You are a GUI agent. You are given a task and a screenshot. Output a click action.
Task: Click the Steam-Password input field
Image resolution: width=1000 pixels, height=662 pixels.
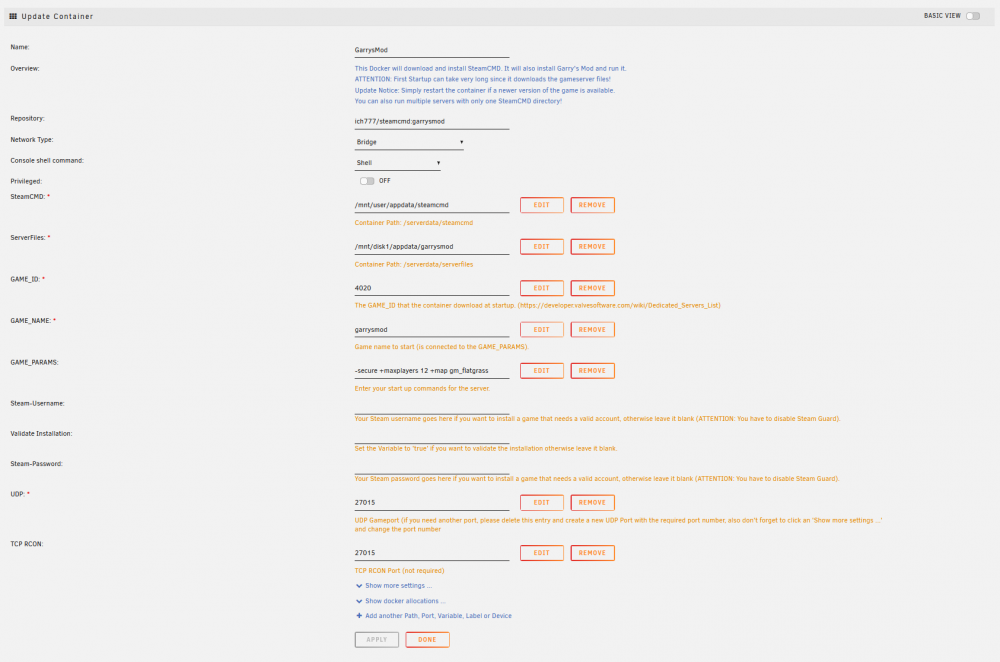[x=432, y=467]
